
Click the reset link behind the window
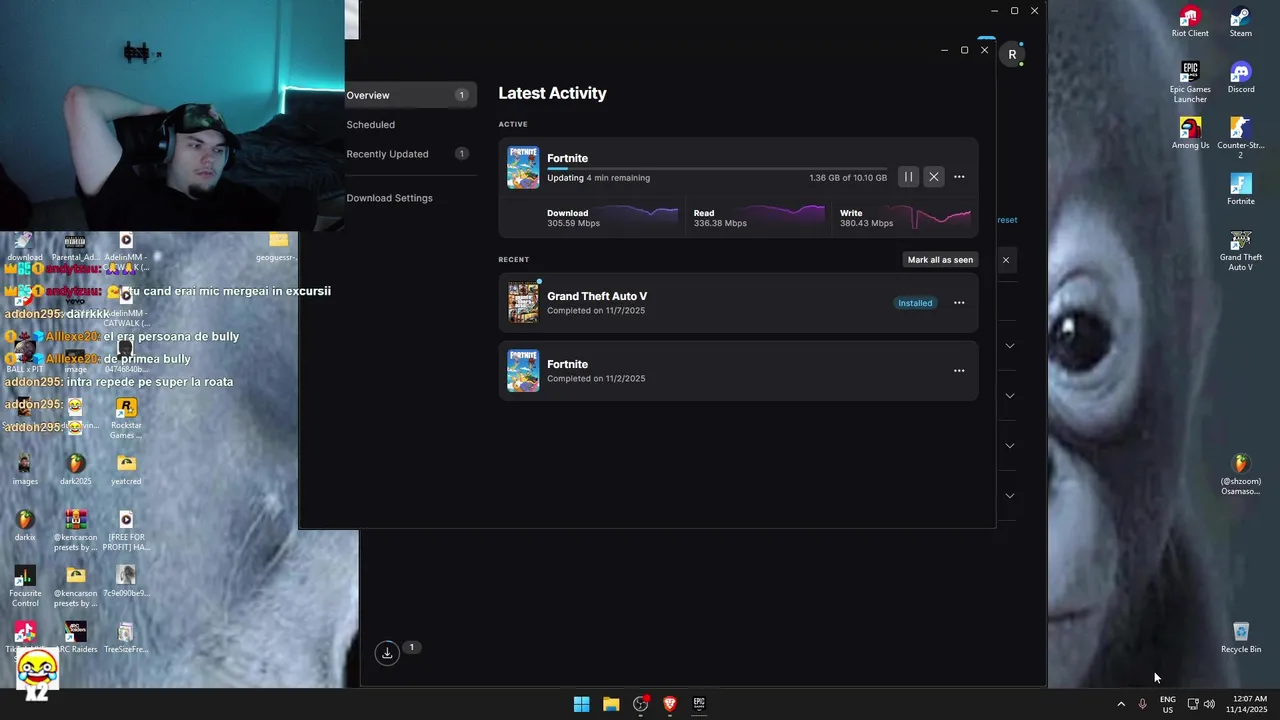(1007, 220)
